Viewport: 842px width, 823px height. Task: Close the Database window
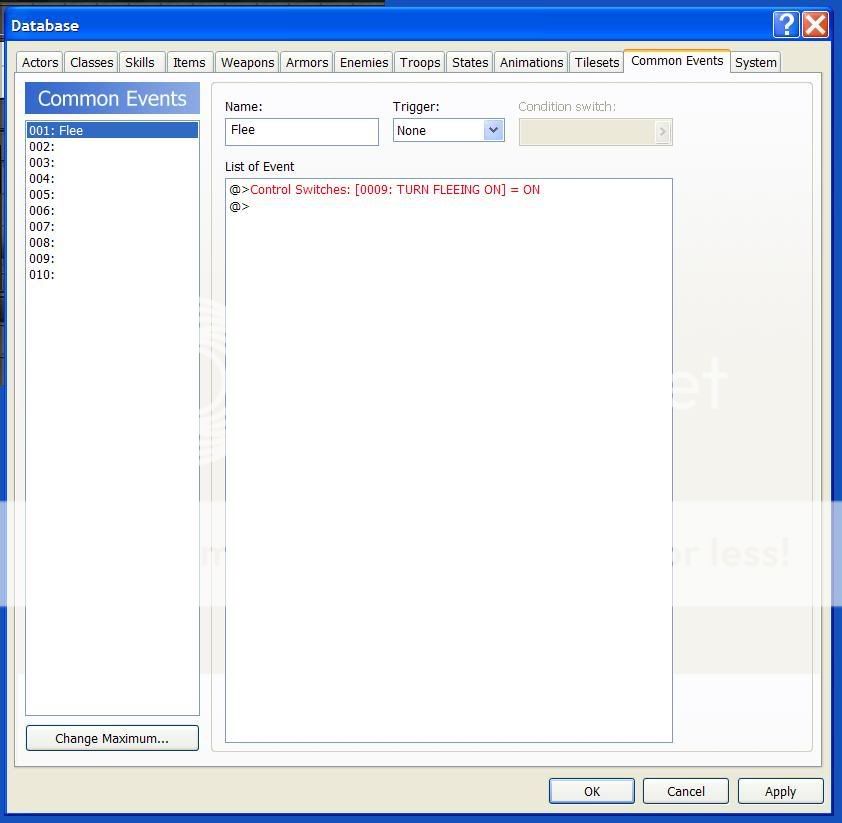pos(816,25)
